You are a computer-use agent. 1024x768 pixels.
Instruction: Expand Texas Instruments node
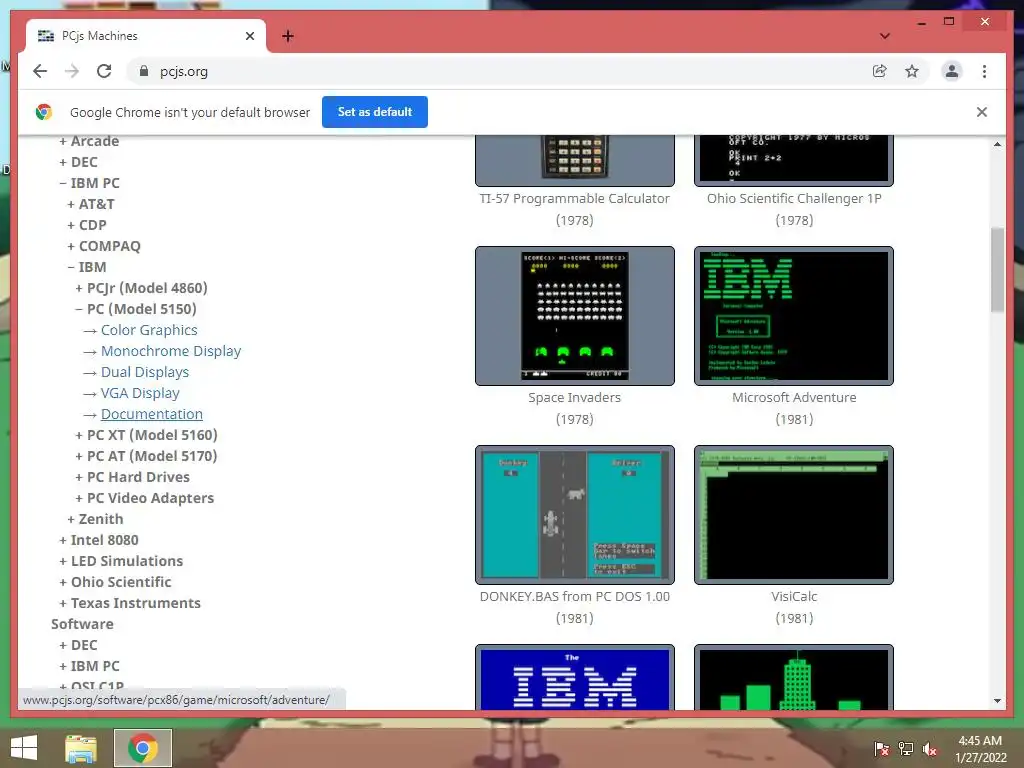tap(129, 603)
